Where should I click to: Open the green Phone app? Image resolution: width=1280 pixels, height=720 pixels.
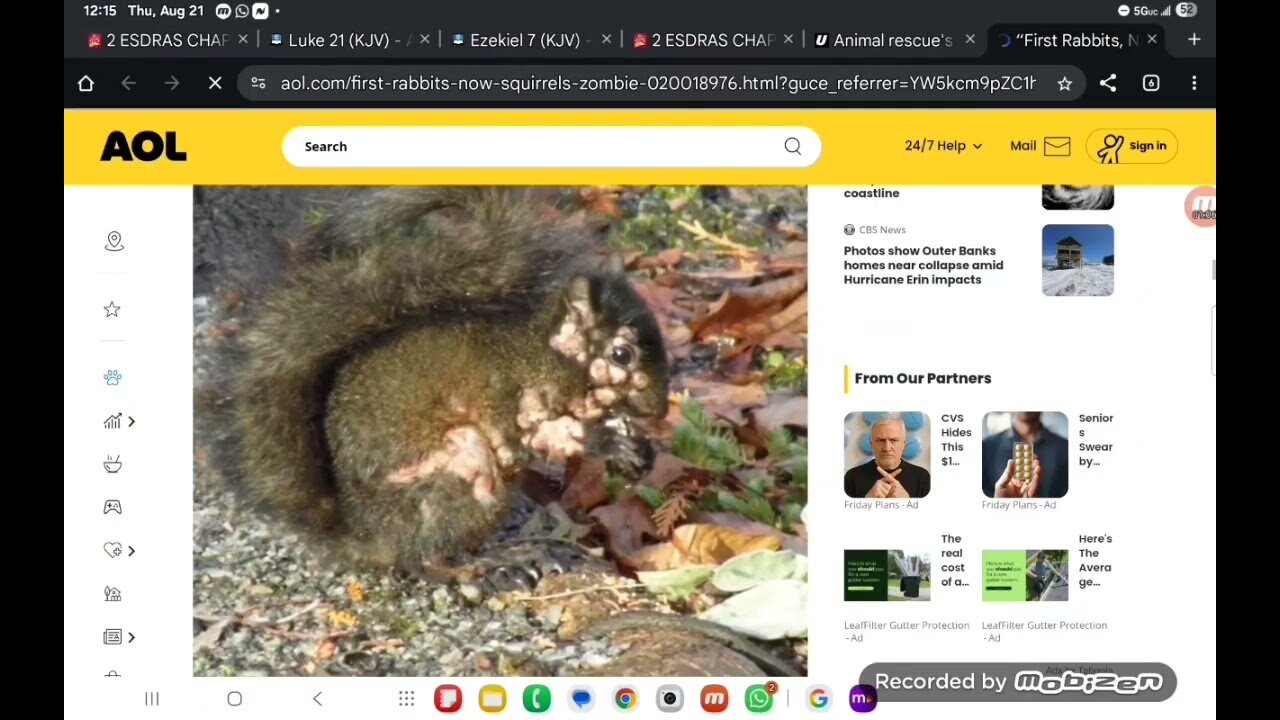(x=536, y=699)
